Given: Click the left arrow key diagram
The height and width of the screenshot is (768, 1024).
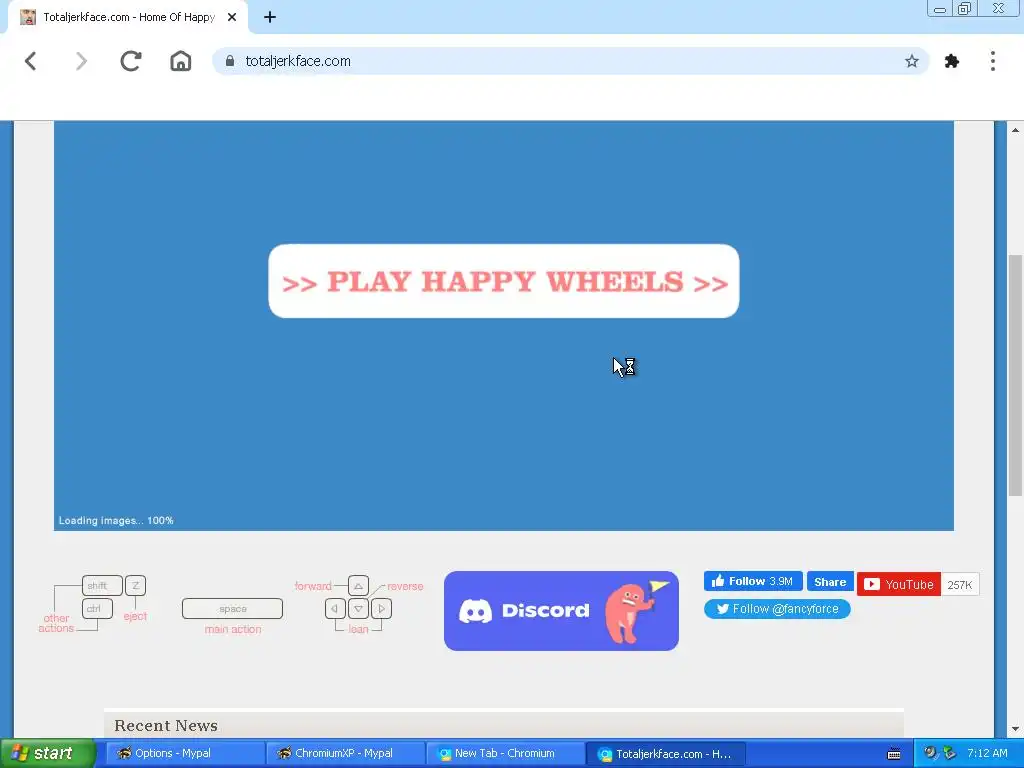Looking at the screenshot, I should tap(335, 609).
